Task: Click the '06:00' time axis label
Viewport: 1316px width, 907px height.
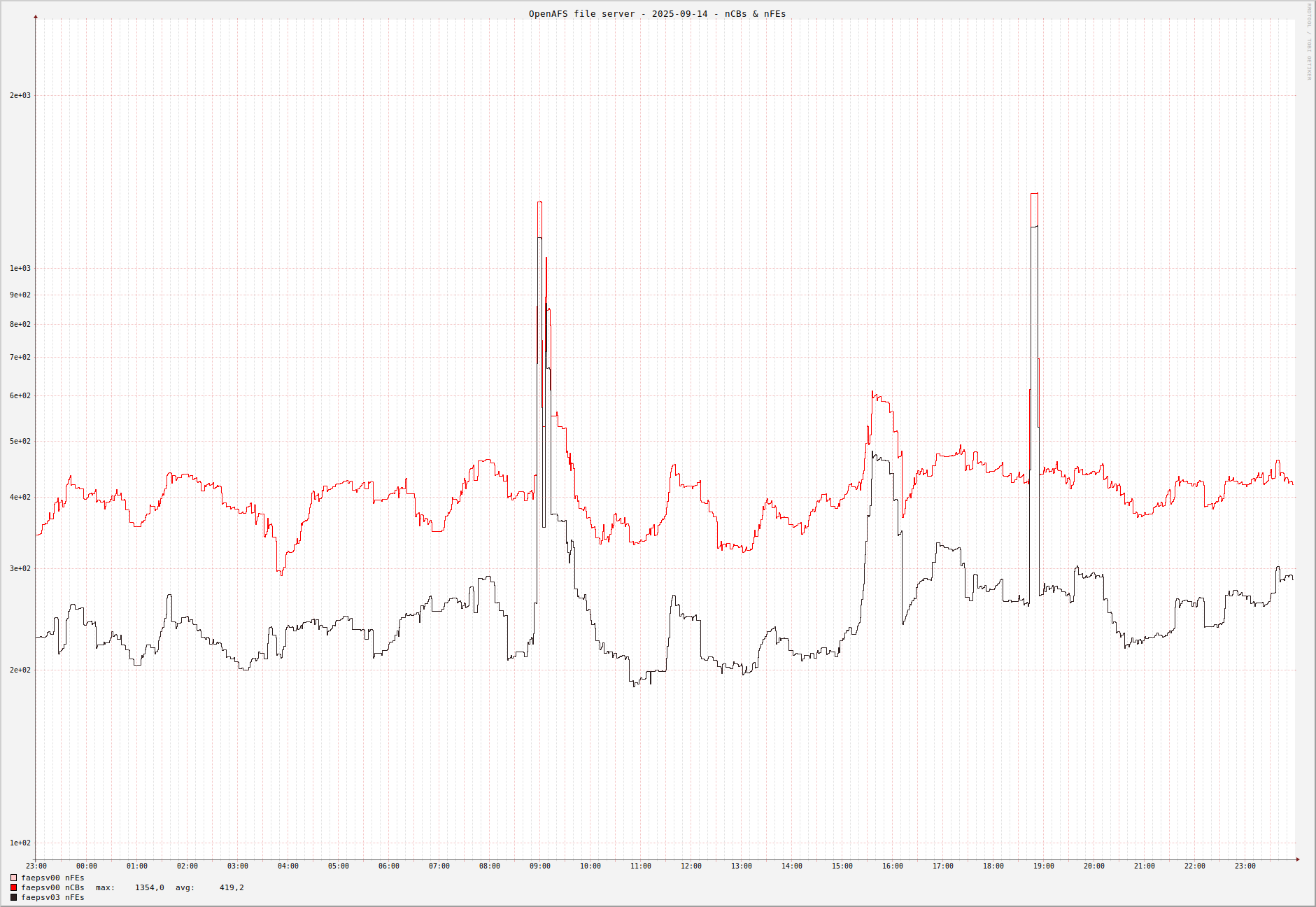Action: pos(389,866)
